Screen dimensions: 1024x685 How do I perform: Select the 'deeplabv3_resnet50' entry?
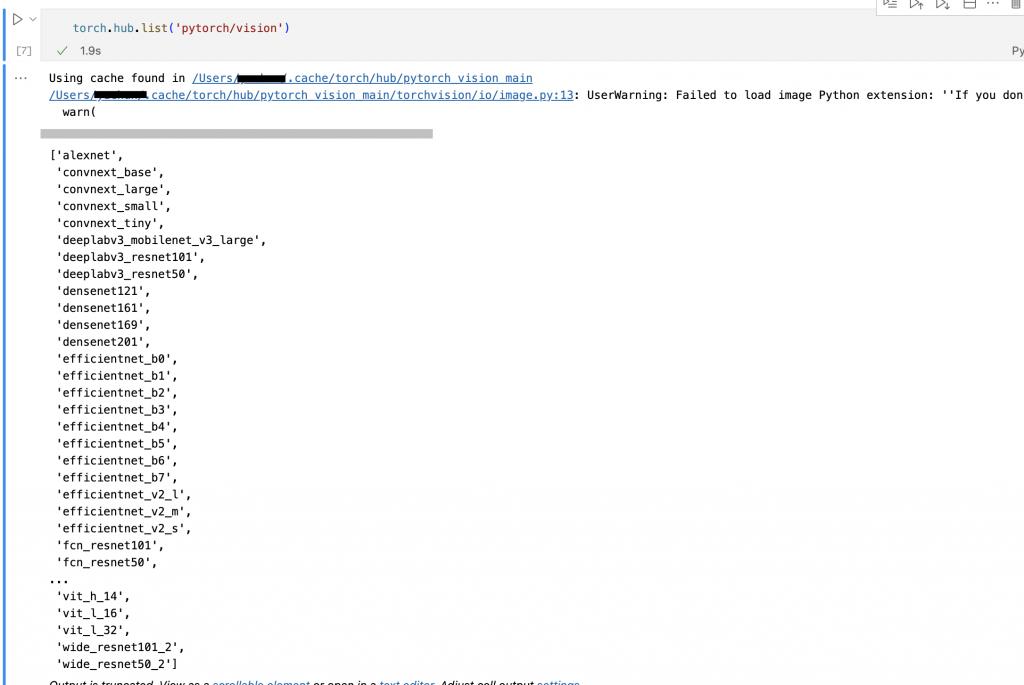pyautogui.click(x=127, y=274)
